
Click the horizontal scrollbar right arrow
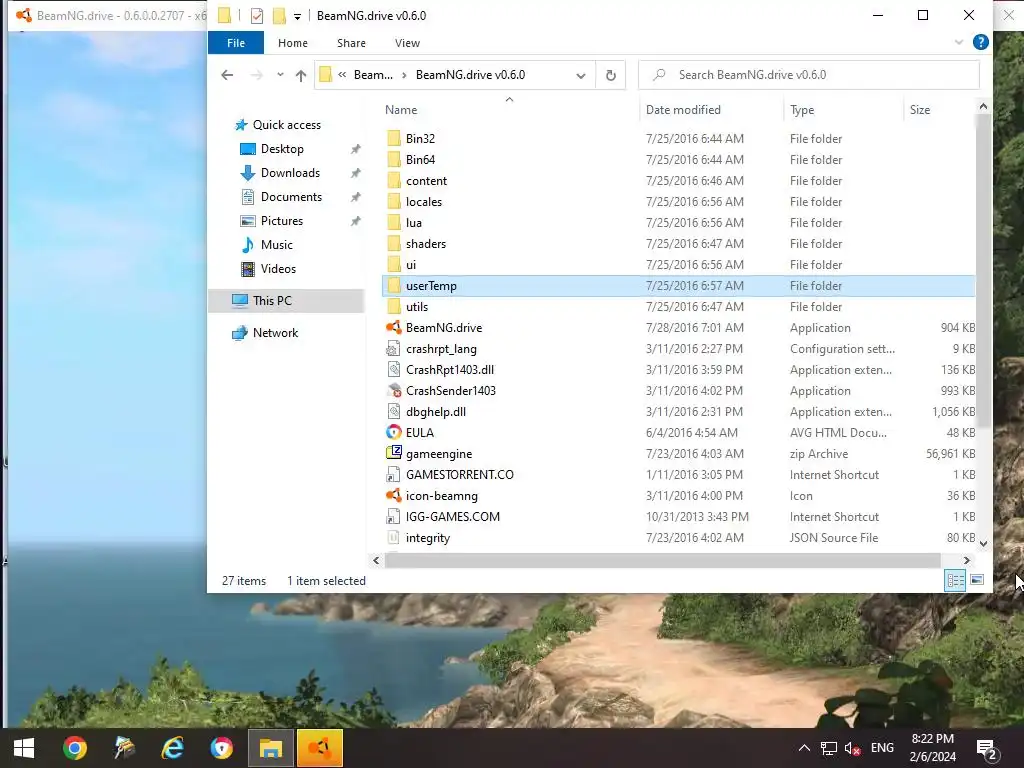click(967, 560)
